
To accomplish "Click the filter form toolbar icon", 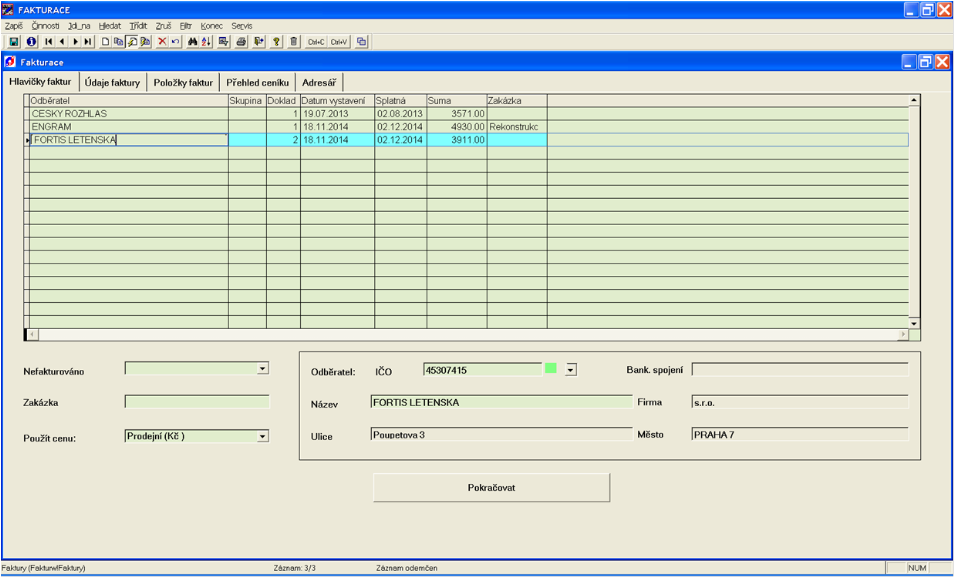I will coord(223,41).
